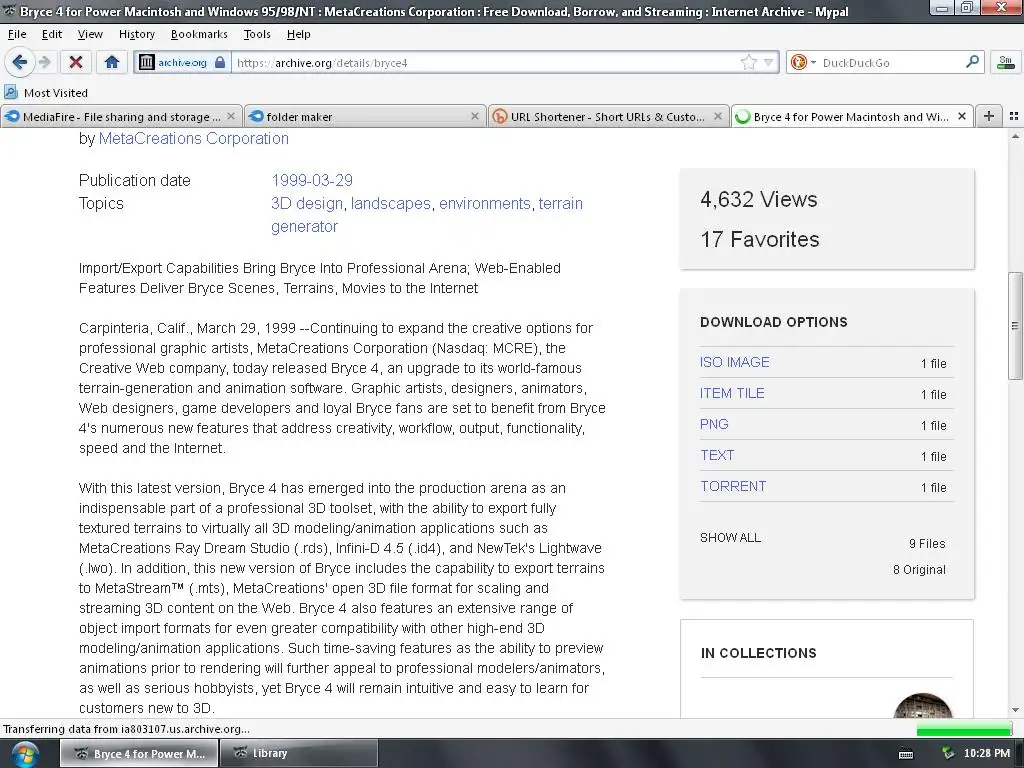
Task: Close the Bryce 4 tab
Action: point(961,116)
